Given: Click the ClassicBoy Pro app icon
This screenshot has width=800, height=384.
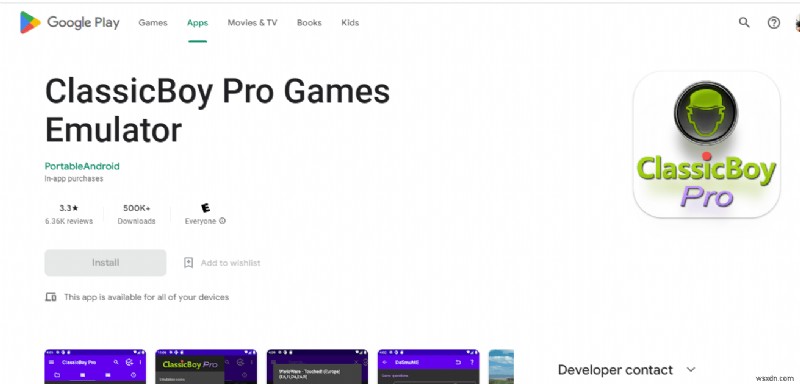Looking at the screenshot, I should tap(706, 144).
